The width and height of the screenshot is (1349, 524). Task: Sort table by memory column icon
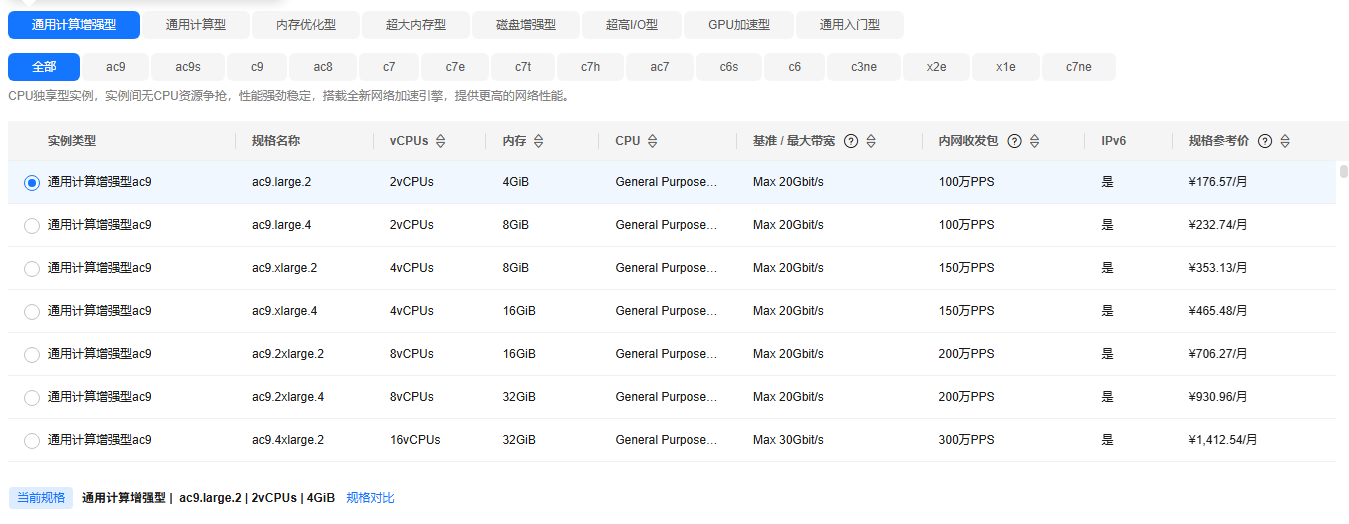(539, 141)
